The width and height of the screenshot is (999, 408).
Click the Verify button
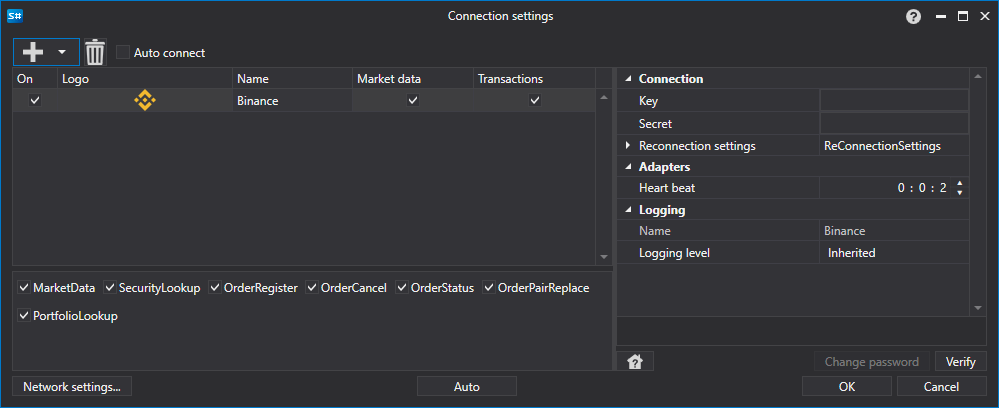pos(961,361)
